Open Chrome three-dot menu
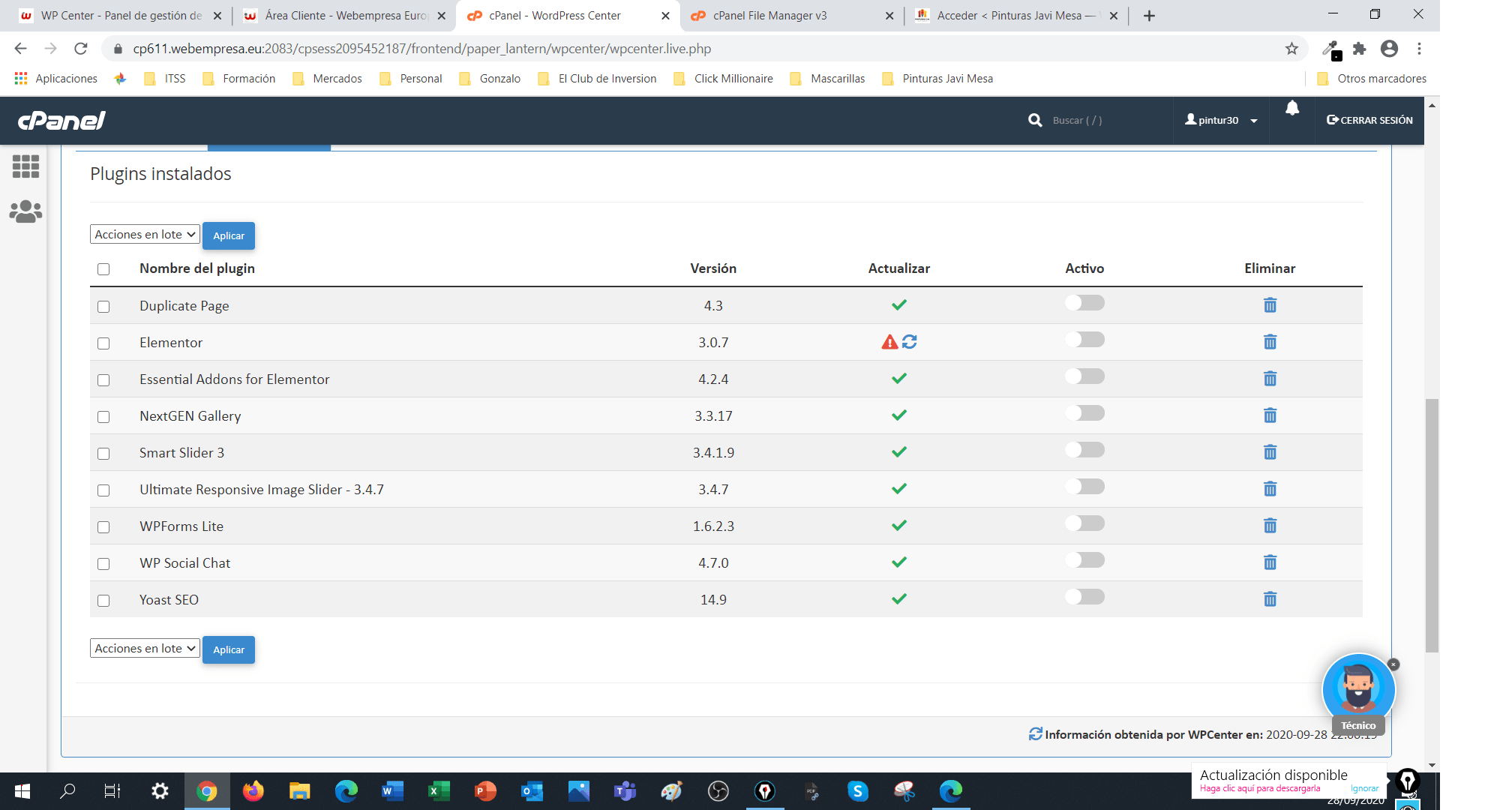Image resolution: width=1512 pixels, height=810 pixels. (x=1419, y=49)
